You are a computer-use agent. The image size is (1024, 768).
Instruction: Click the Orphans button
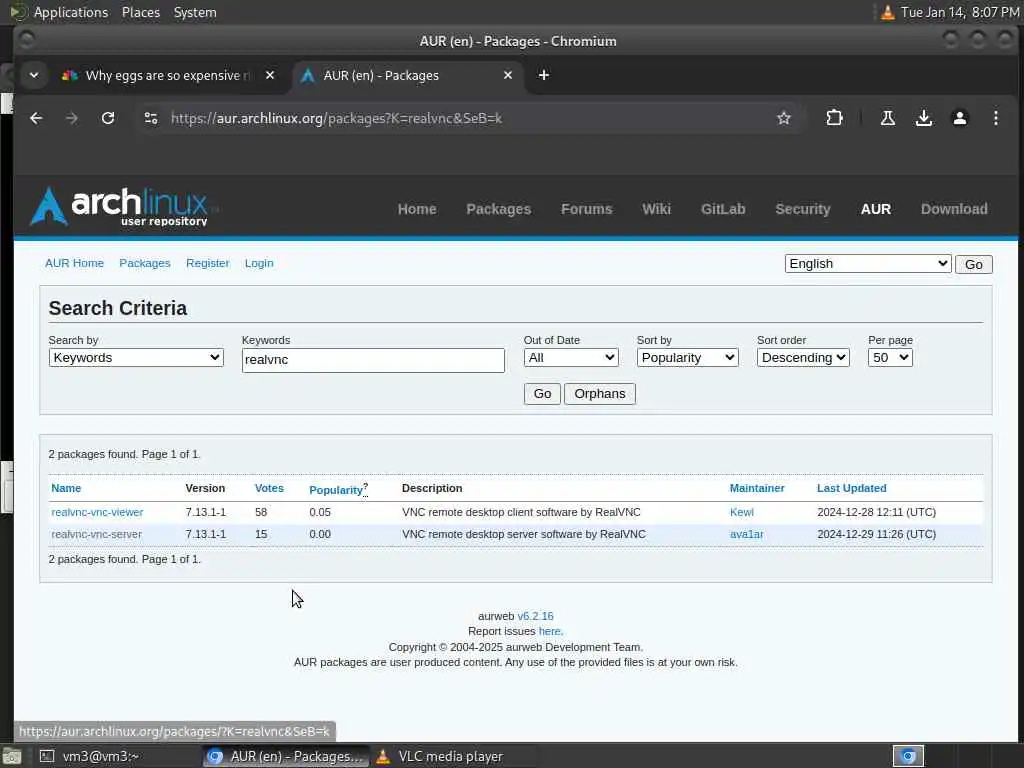coord(600,394)
